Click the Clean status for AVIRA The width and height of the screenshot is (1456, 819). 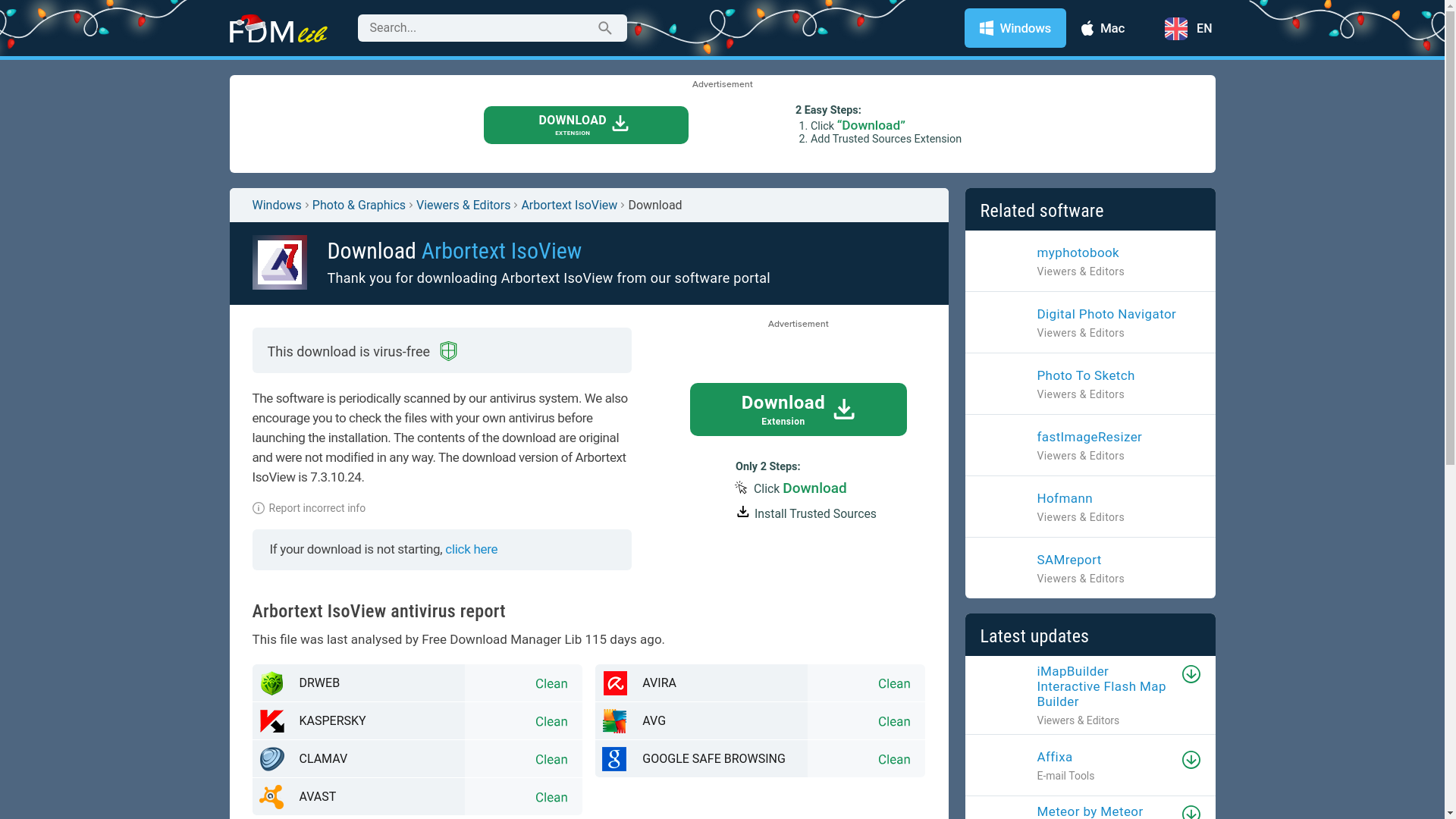click(894, 684)
